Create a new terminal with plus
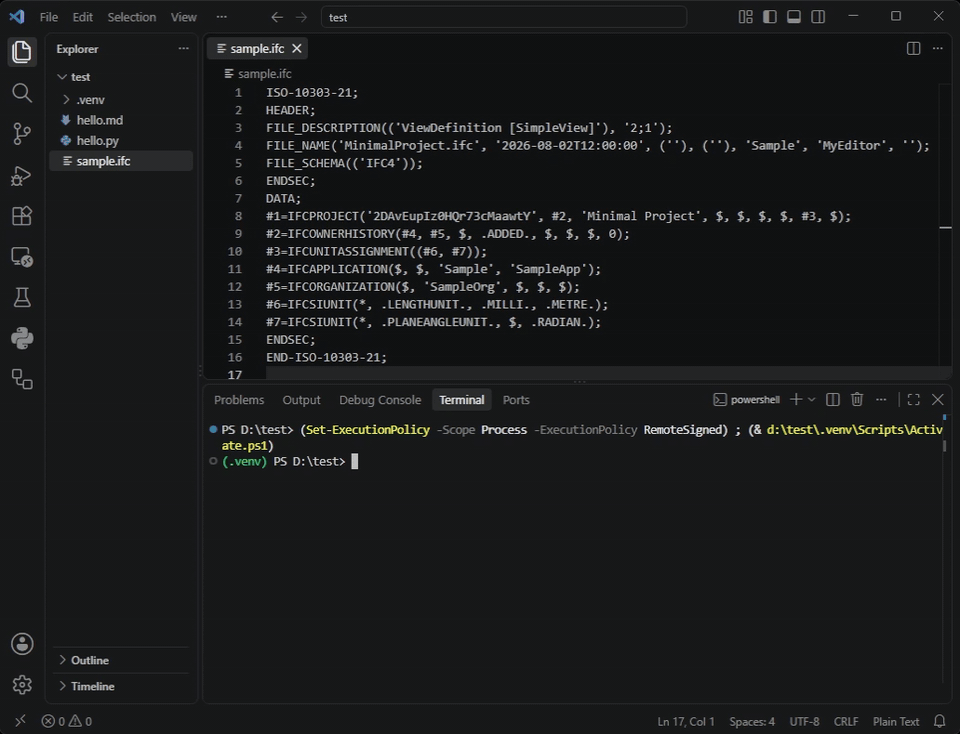This screenshot has height=734, width=960. point(796,400)
